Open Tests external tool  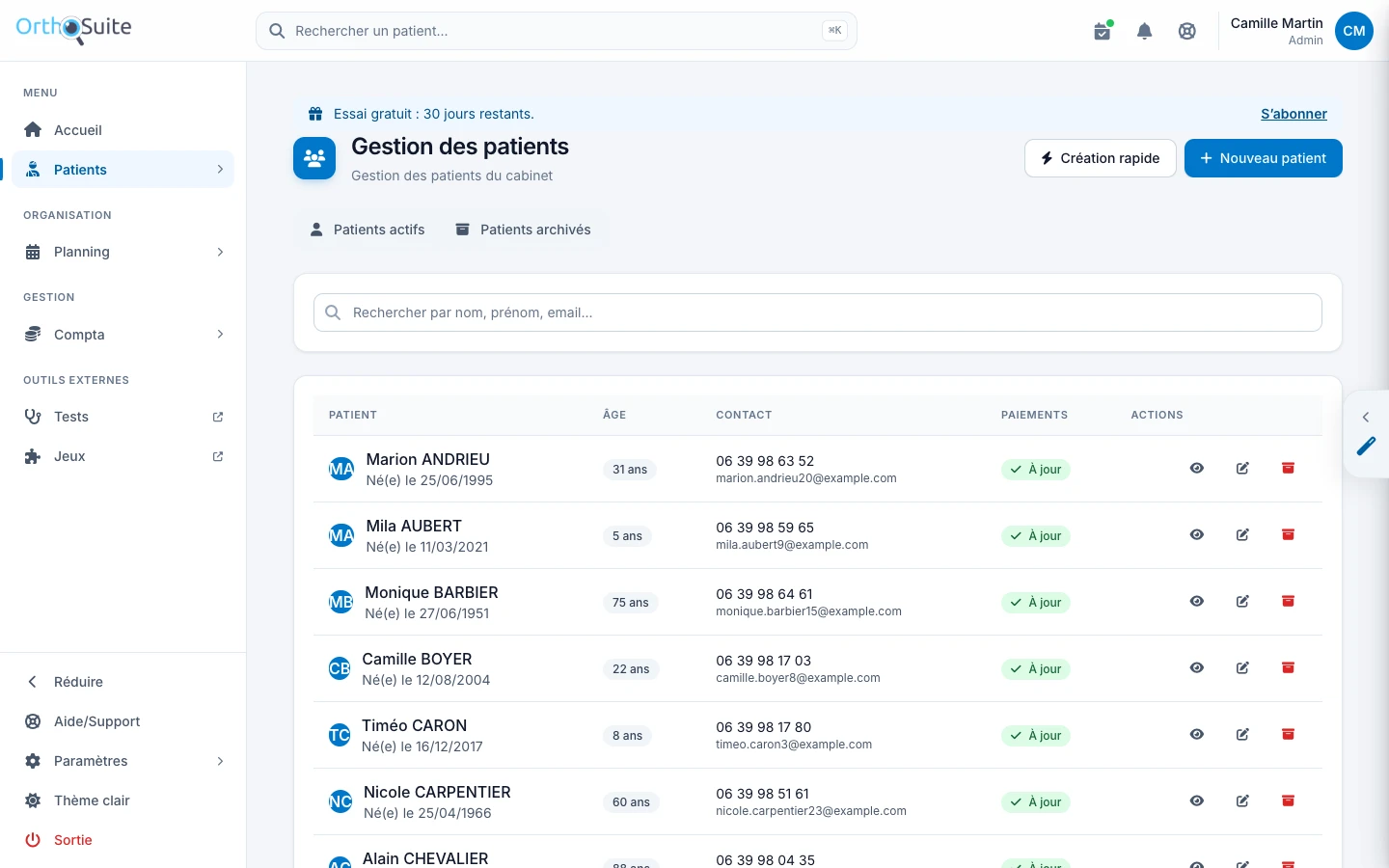(x=123, y=417)
